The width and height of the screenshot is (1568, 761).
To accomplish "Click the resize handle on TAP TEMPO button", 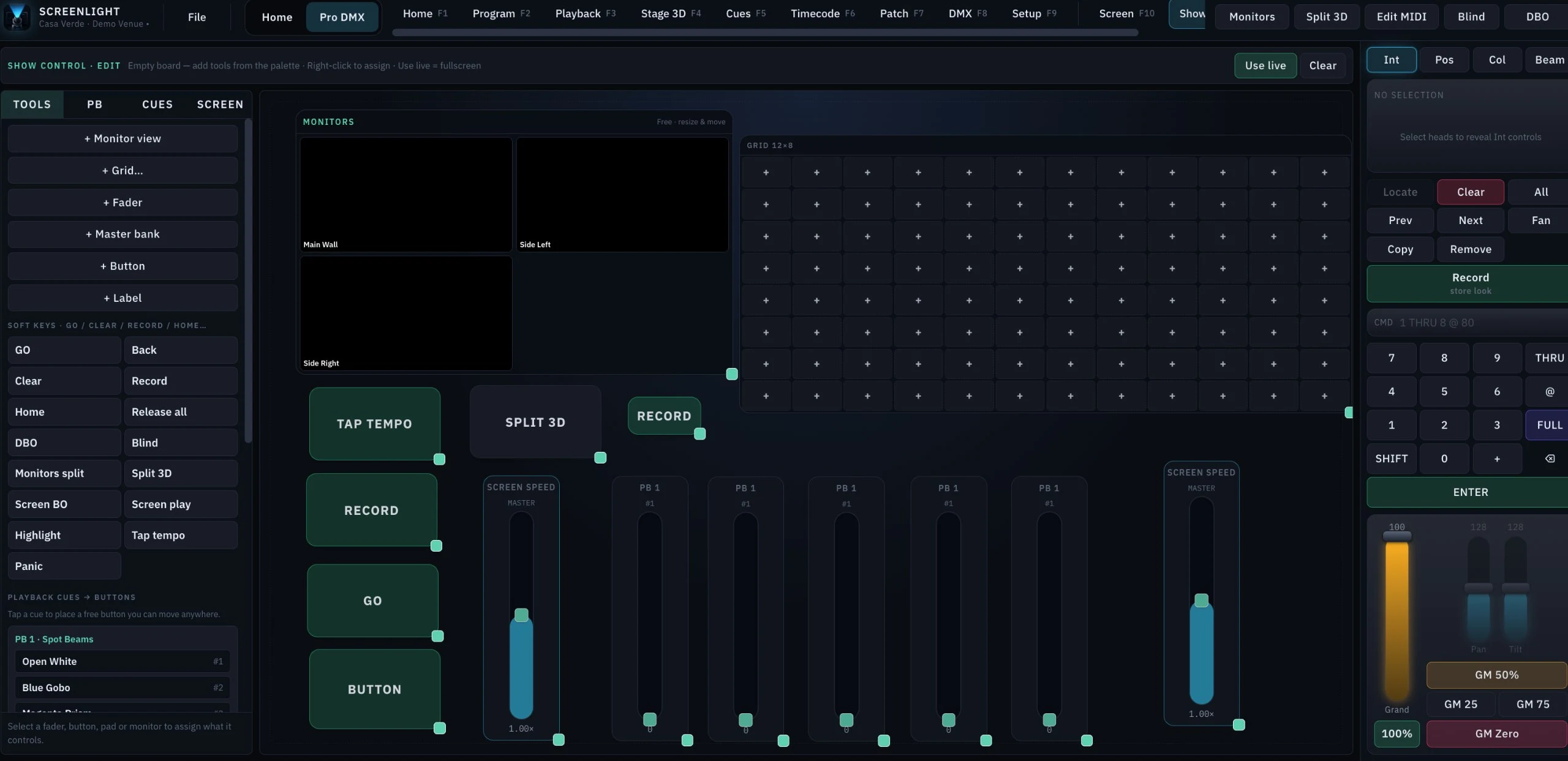I will click(439, 459).
